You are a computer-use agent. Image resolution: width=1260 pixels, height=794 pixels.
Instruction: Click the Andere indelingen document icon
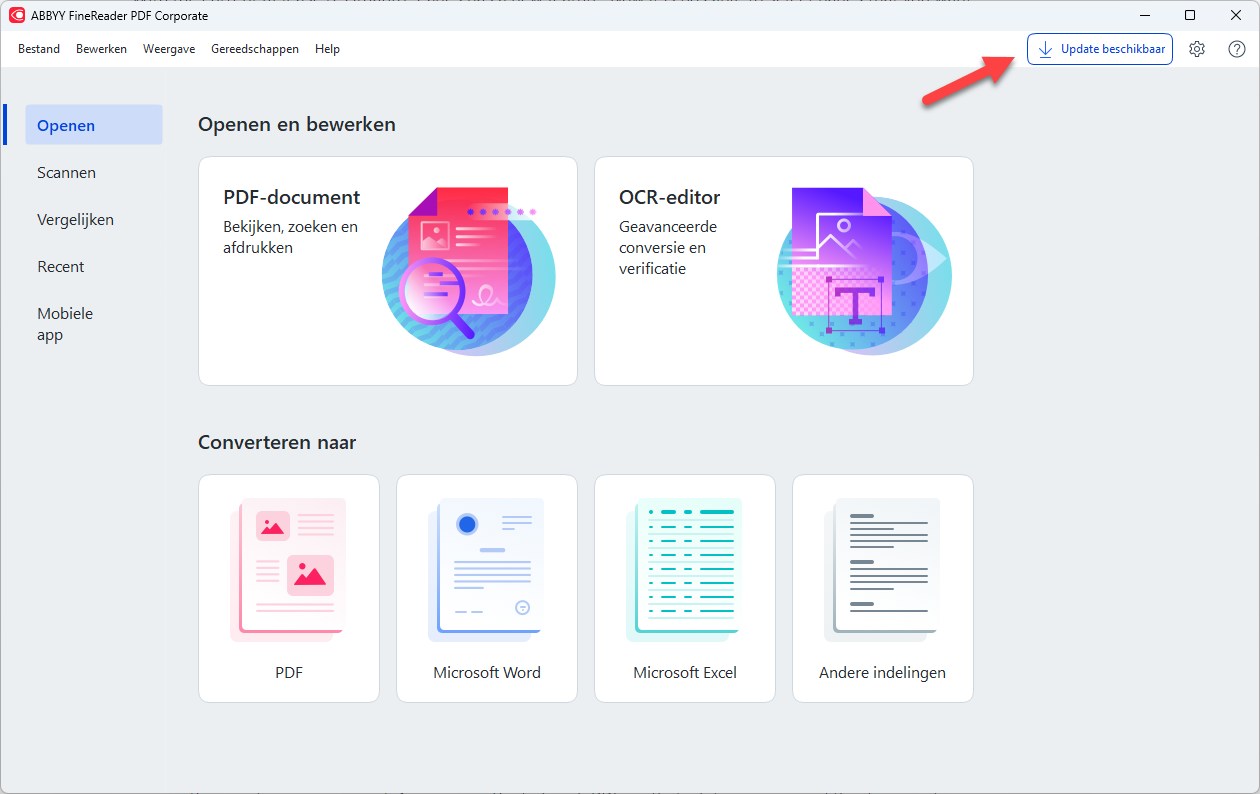coord(882,570)
